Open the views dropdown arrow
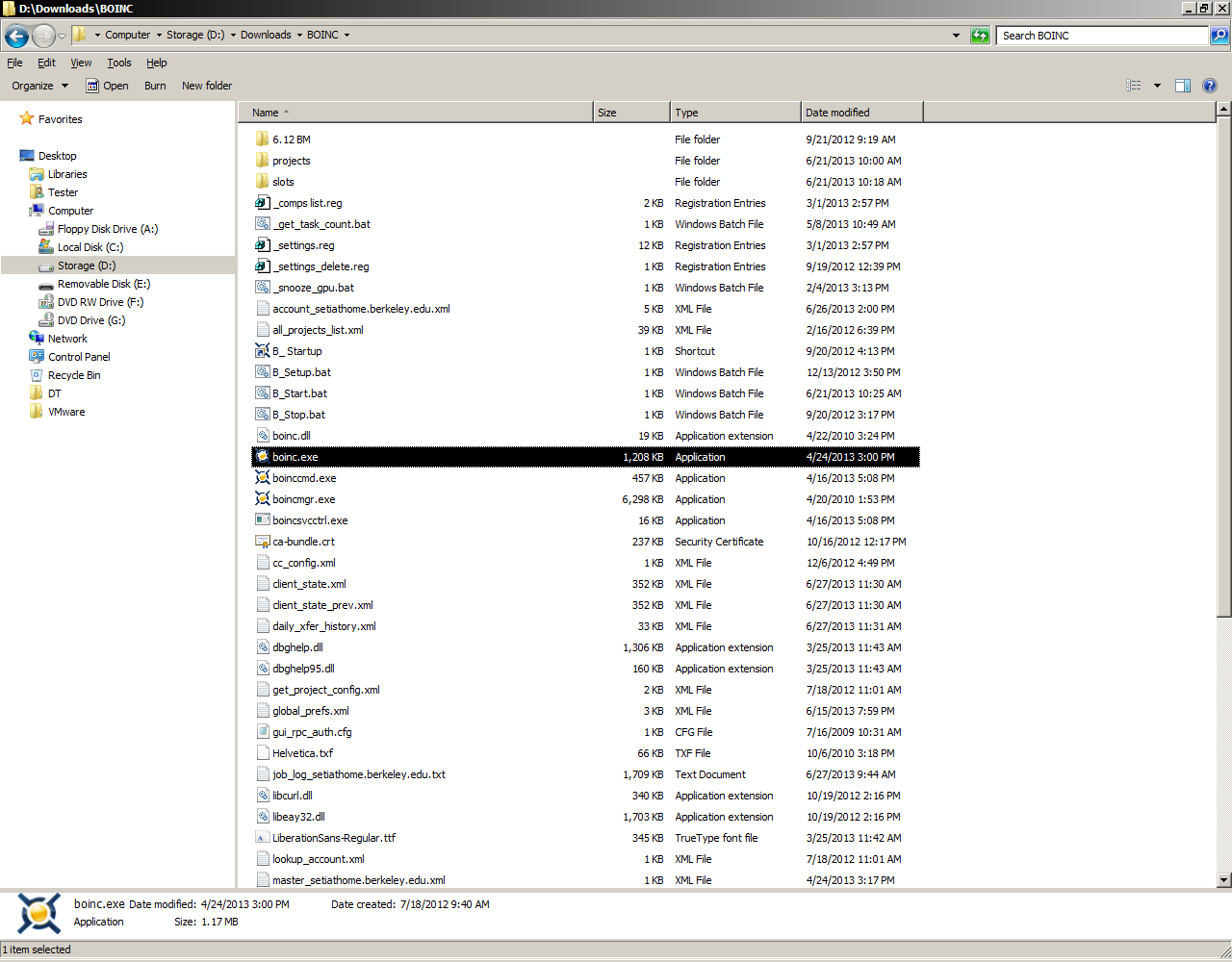 [x=1157, y=86]
